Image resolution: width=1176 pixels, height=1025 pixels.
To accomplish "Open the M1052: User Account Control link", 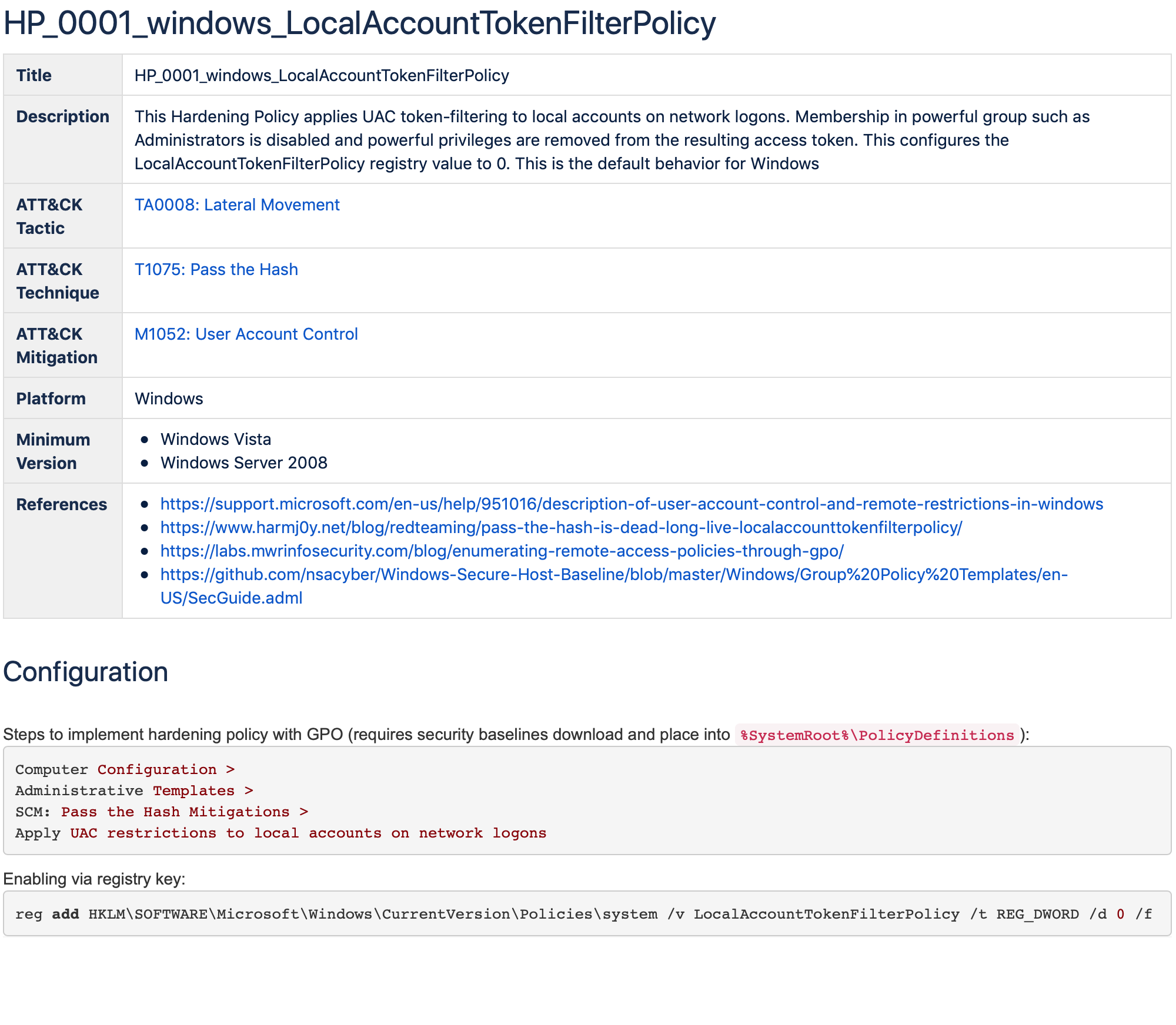I will 246,334.
